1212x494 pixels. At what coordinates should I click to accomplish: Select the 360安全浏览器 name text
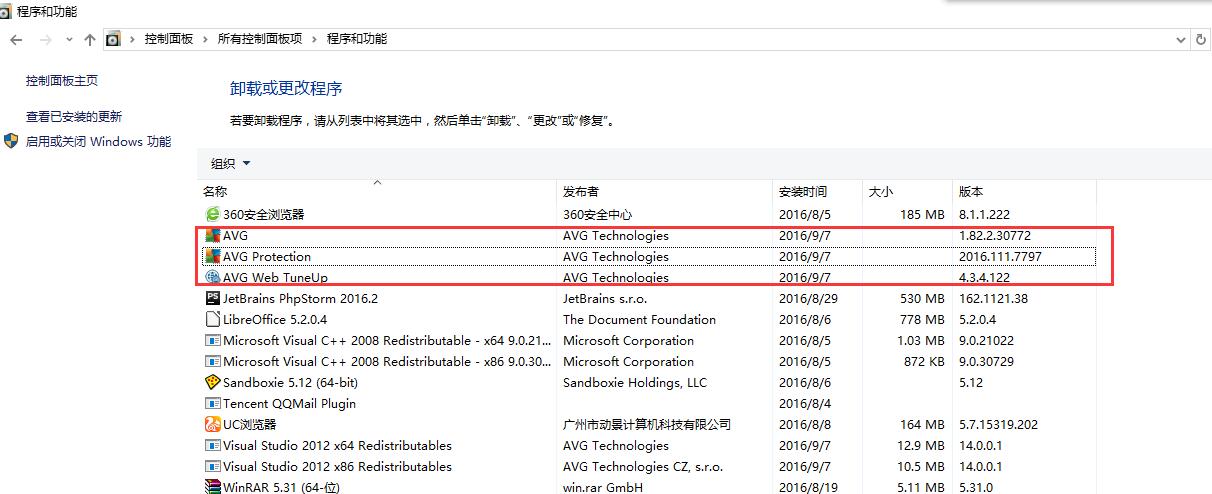coord(263,214)
